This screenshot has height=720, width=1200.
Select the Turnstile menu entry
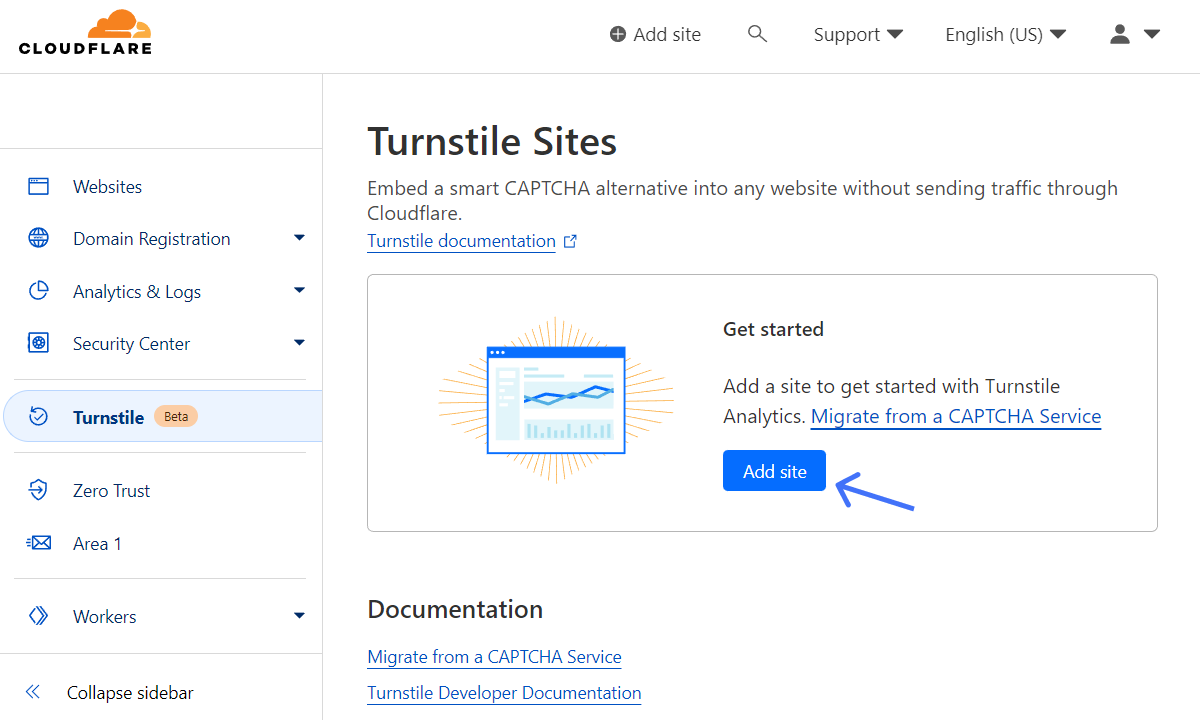coord(109,416)
